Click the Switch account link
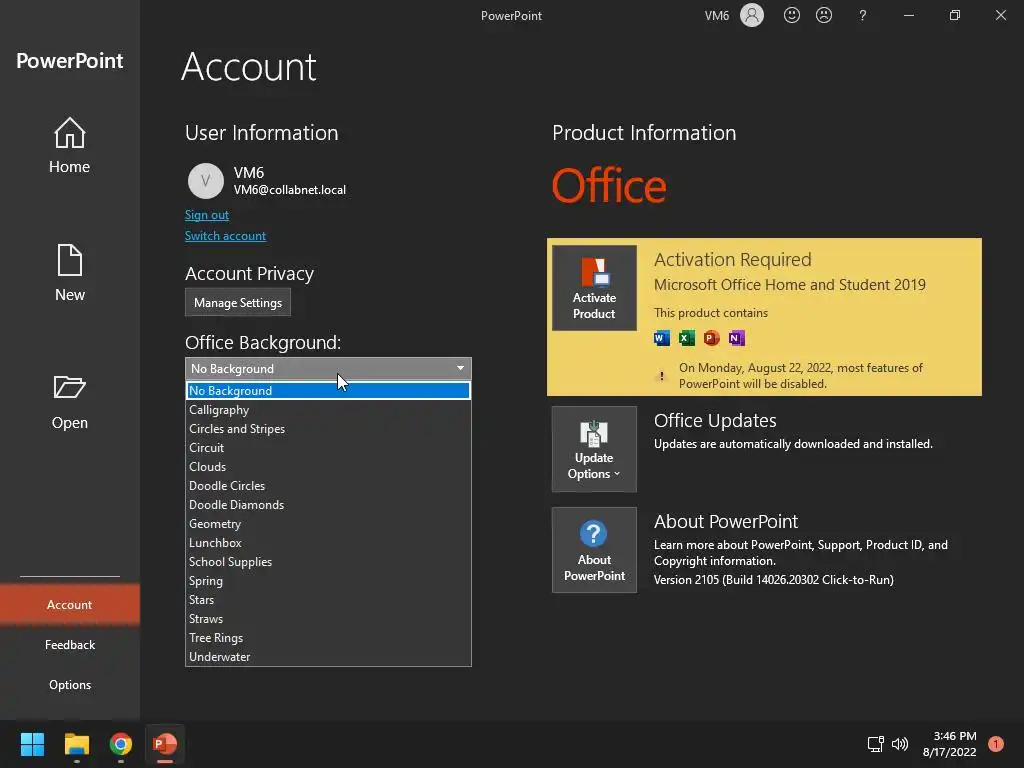 pos(225,236)
